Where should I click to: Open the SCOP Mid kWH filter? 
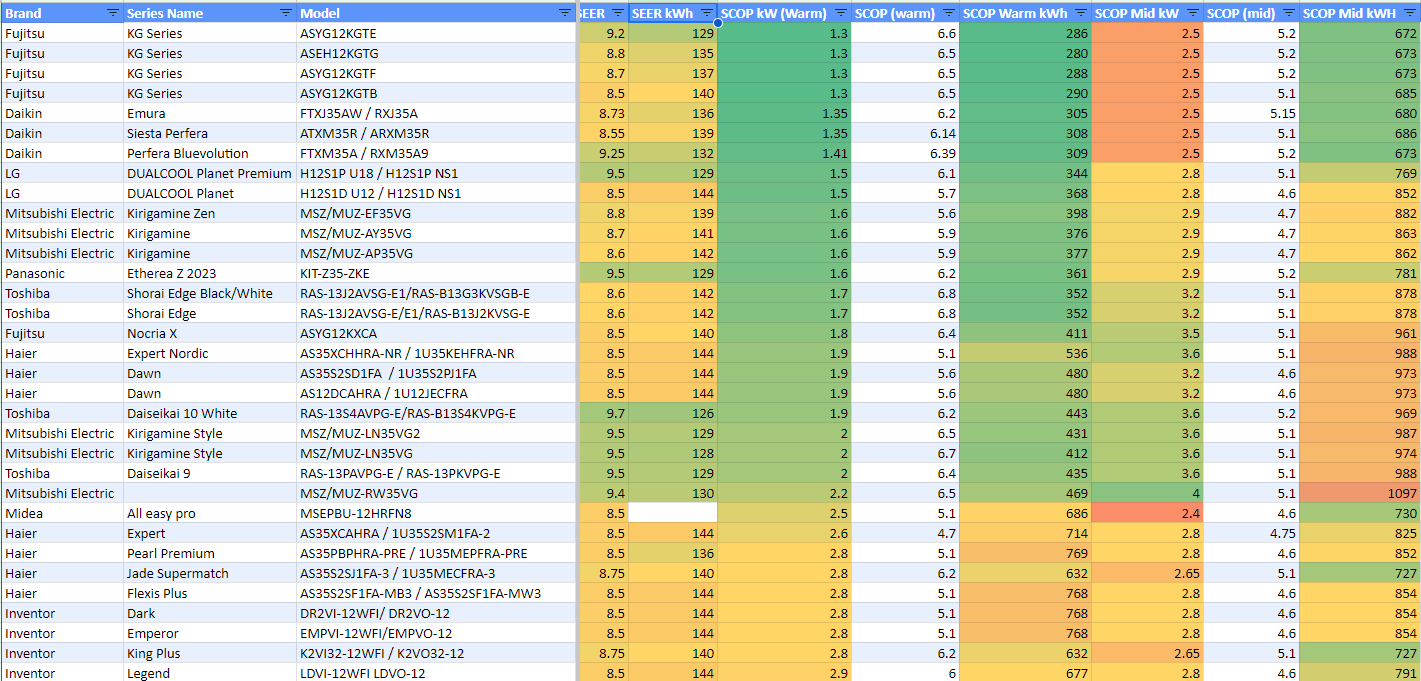(x=1409, y=13)
